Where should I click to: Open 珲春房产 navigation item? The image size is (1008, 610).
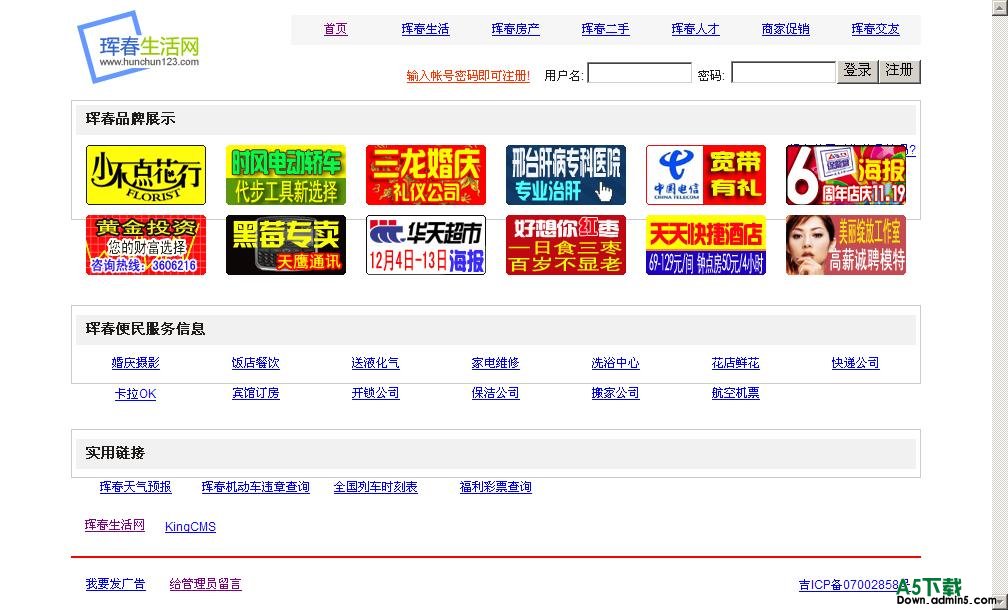click(x=516, y=29)
